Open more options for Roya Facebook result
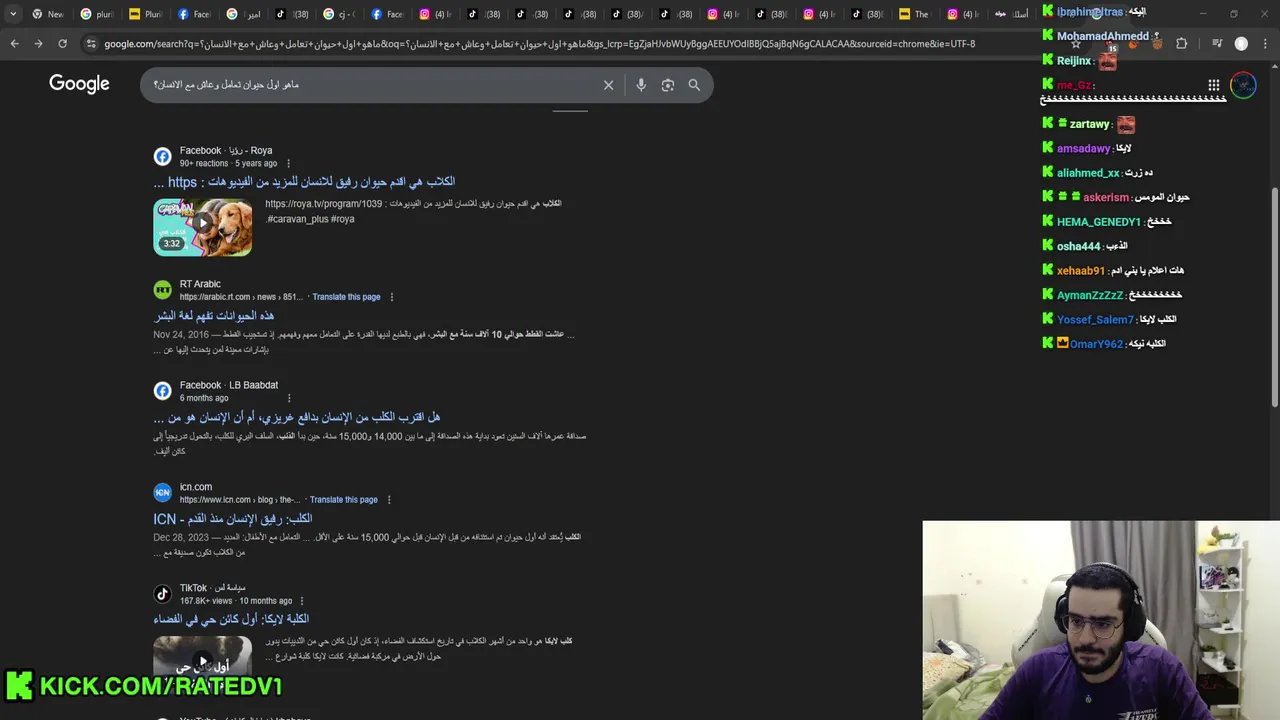The height and width of the screenshot is (720, 1280). (288, 164)
